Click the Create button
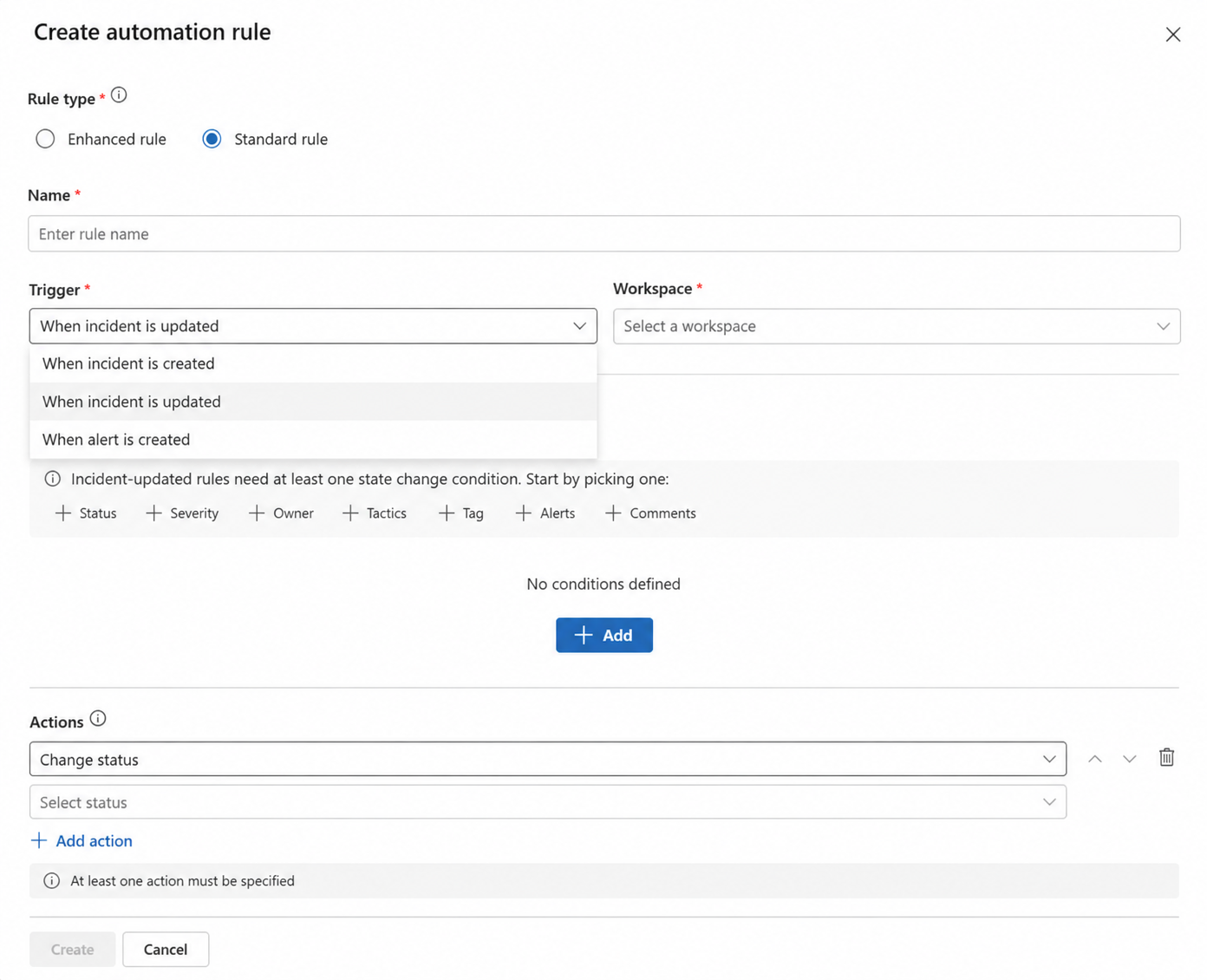Viewport: 1207px width, 980px height. pyautogui.click(x=72, y=950)
